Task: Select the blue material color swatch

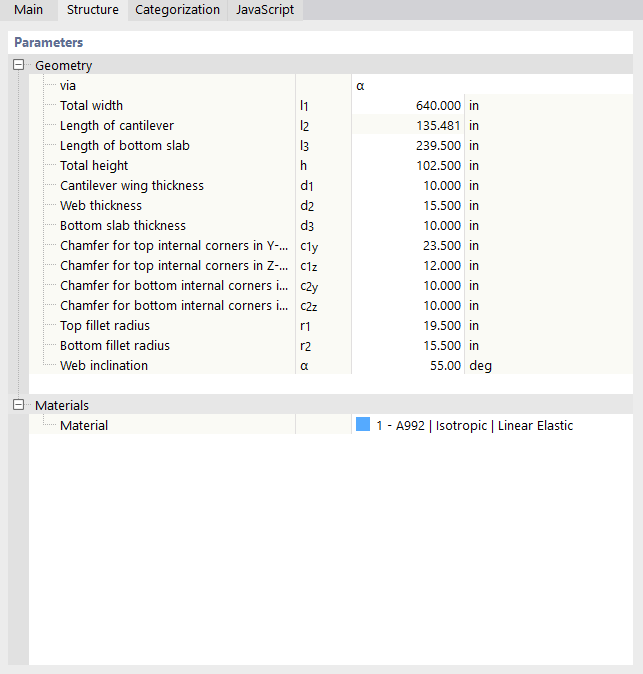Action: tap(363, 425)
